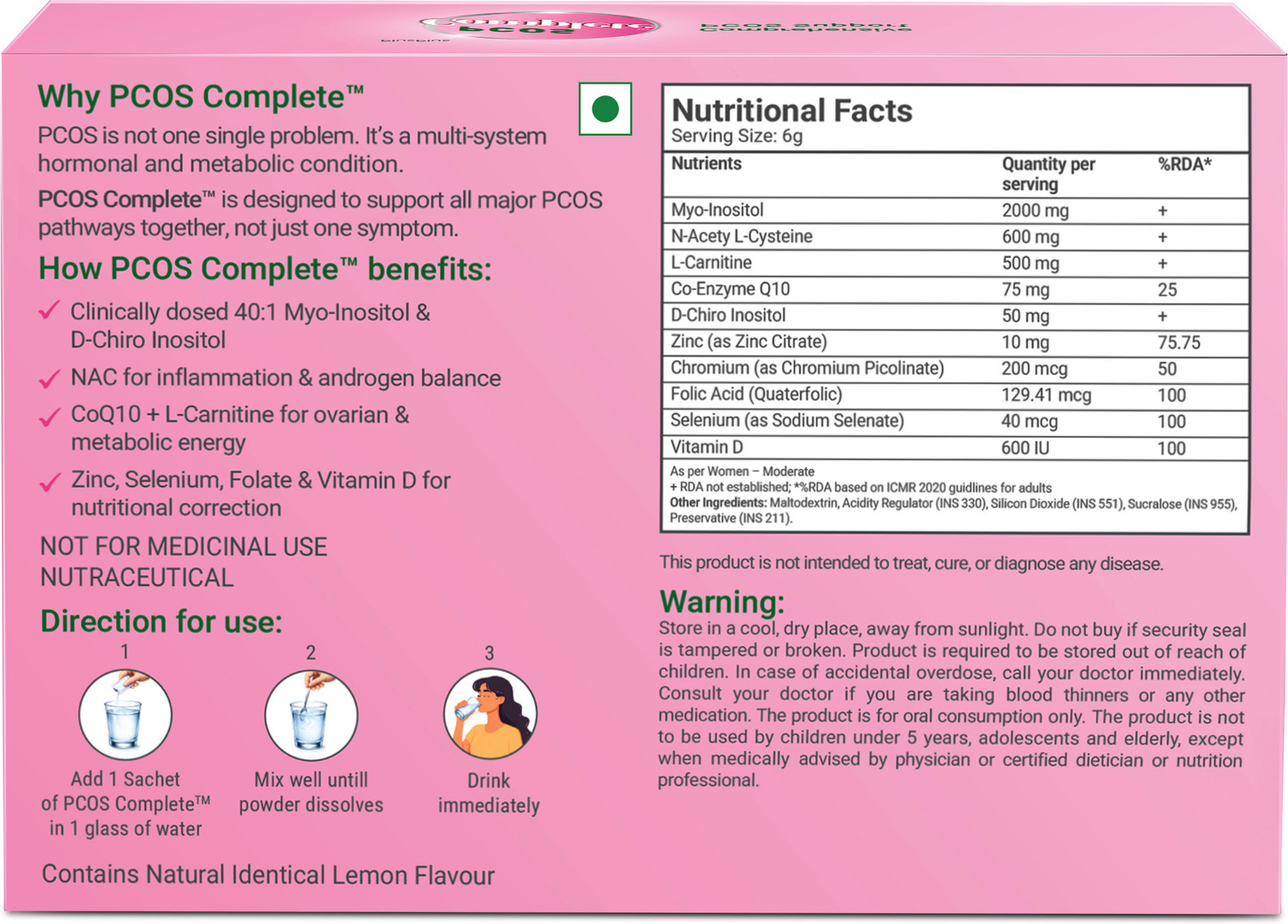Screen dimensions: 1288x924
Task: Click the 'Why PCOS Complete' heading
Action: [x=201, y=96]
